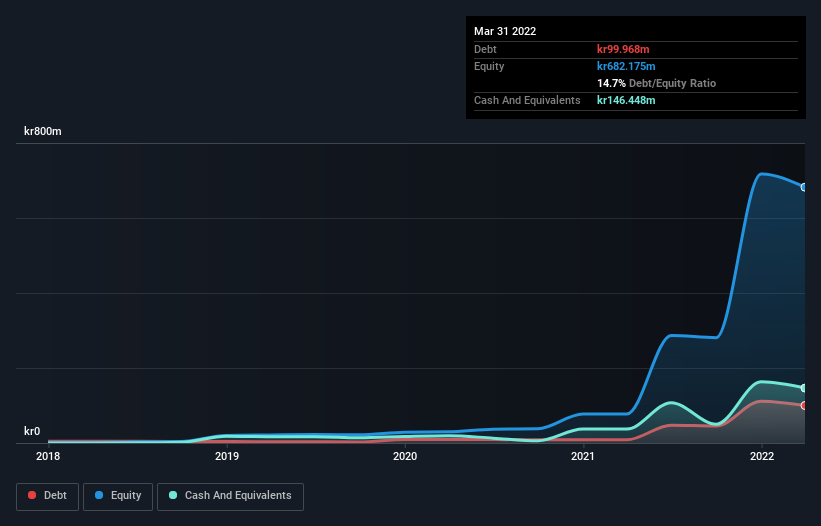
Task: Click the kr800m y-axis label
Action: click(42, 131)
